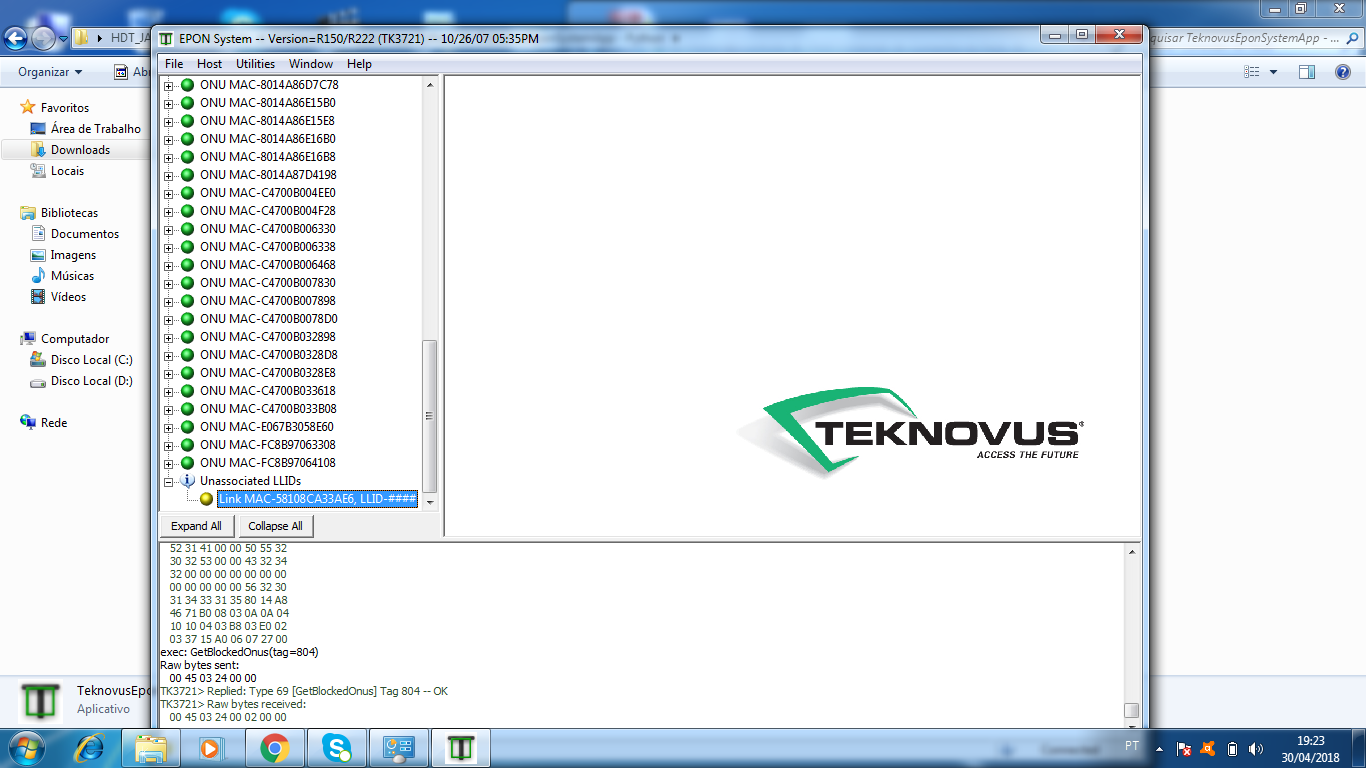Click the green status icon of ONU MAC-FC8B97063308
Image resolution: width=1366 pixels, height=768 pixels.
[187, 445]
